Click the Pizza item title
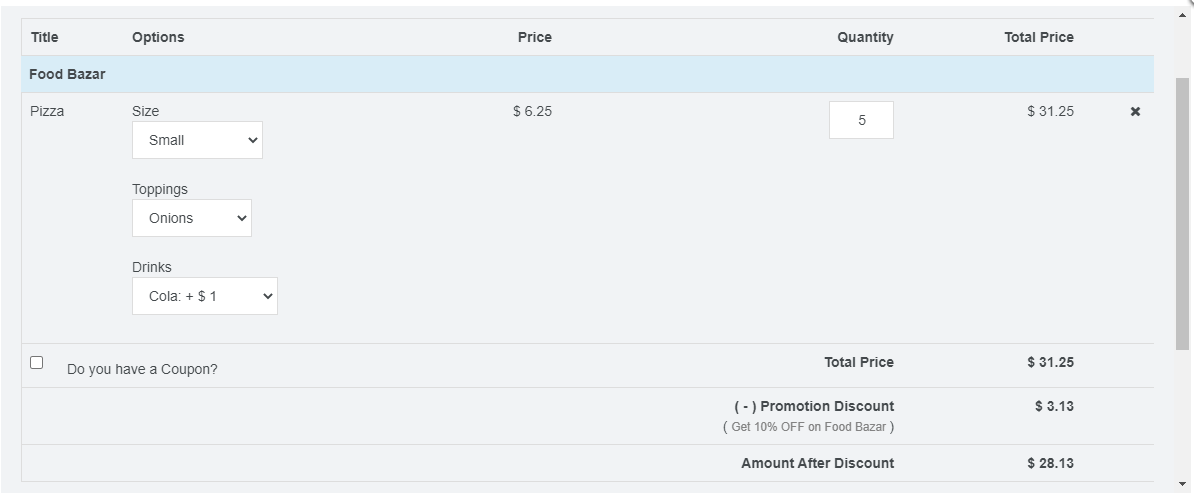 [x=47, y=111]
